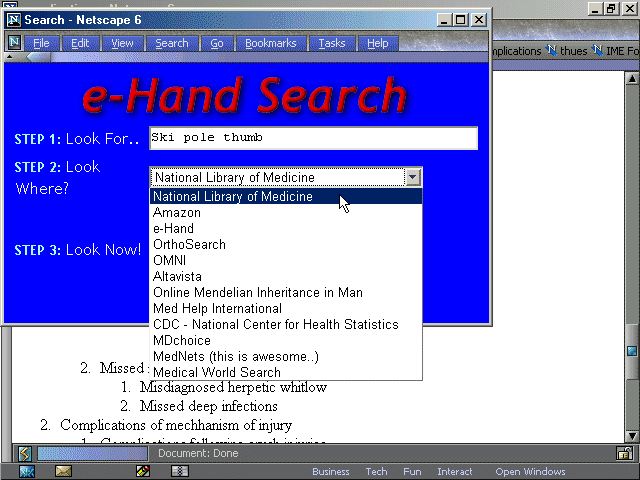Click the Business link in the bottom bar

click(x=330, y=472)
